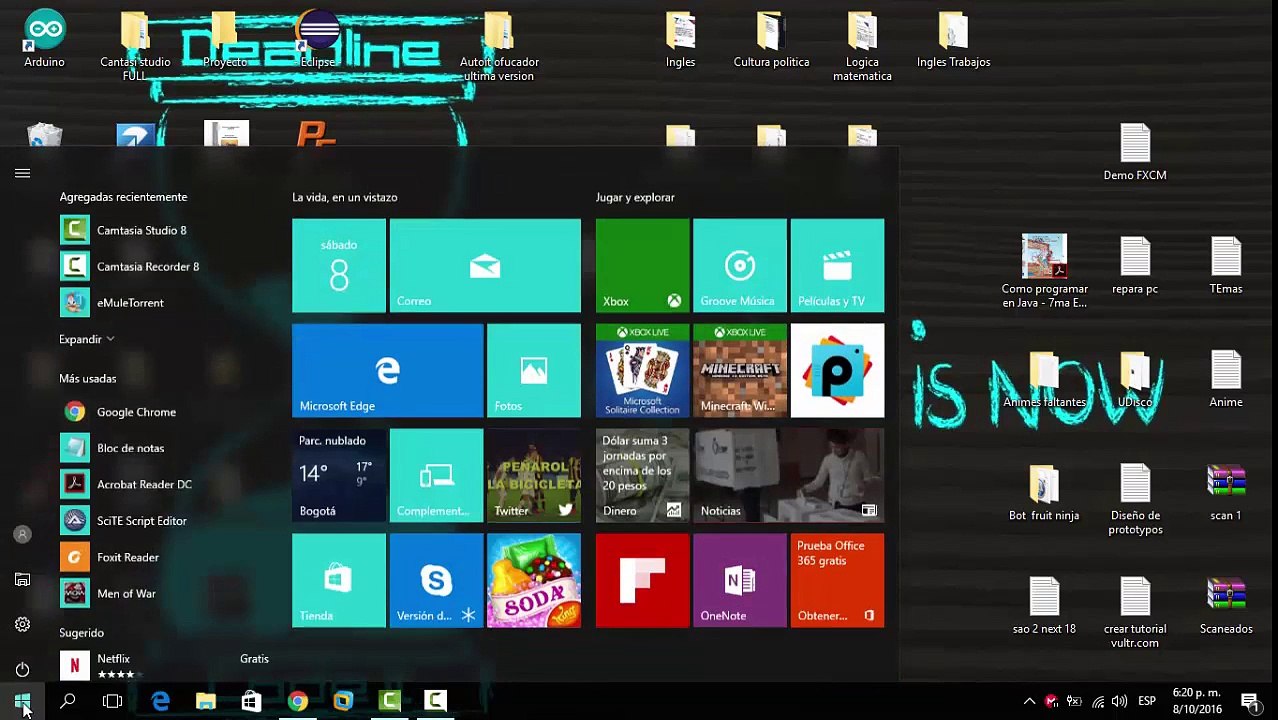Open Settings gear in Start sidebar
This screenshot has height=720, width=1278.
point(22,625)
